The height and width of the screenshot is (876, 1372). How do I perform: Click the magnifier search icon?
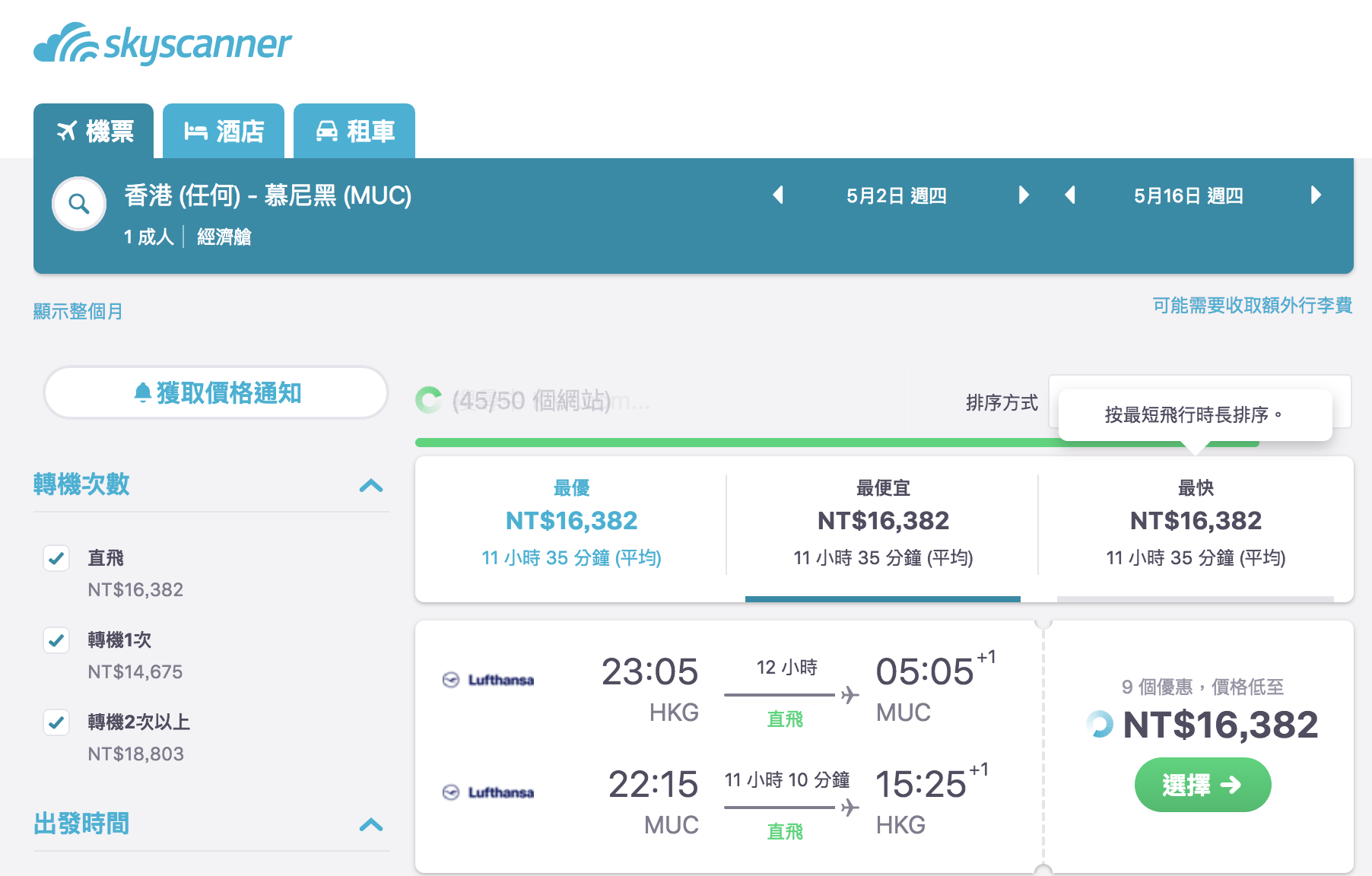(79, 204)
